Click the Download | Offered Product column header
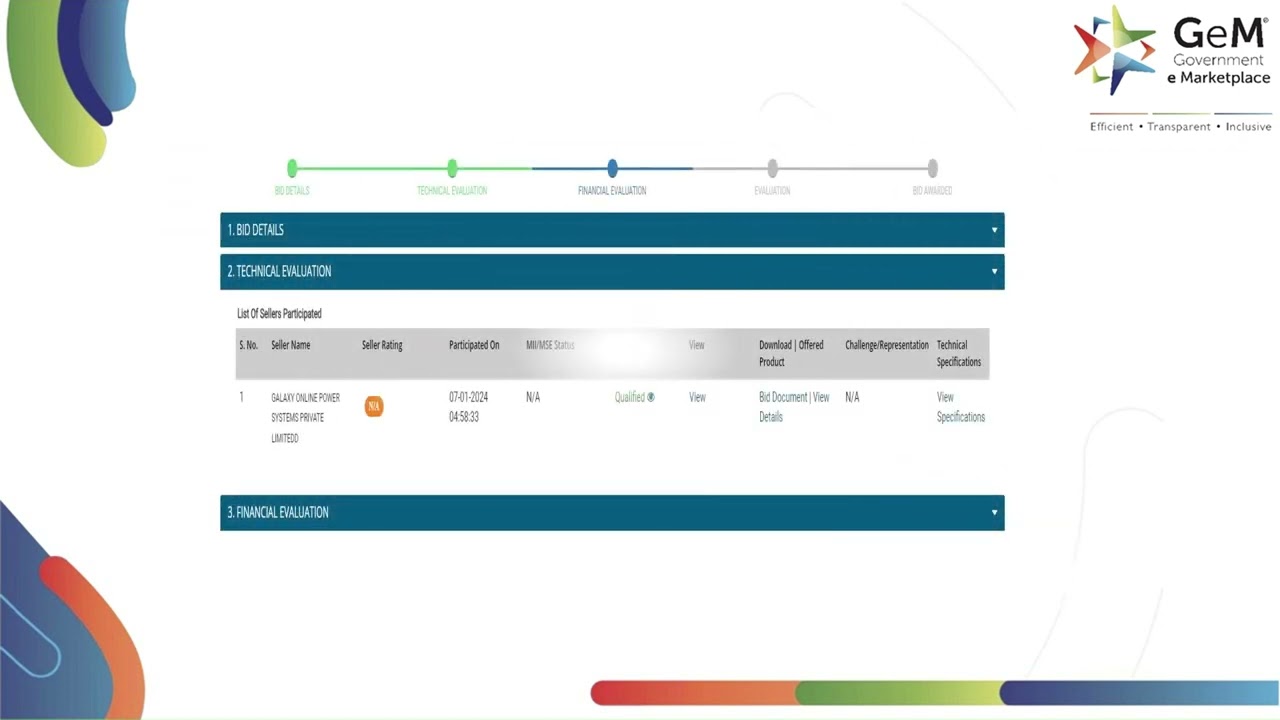Image resolution: width=1280 pixels, height=720 pixels. [x=791, y=353]
